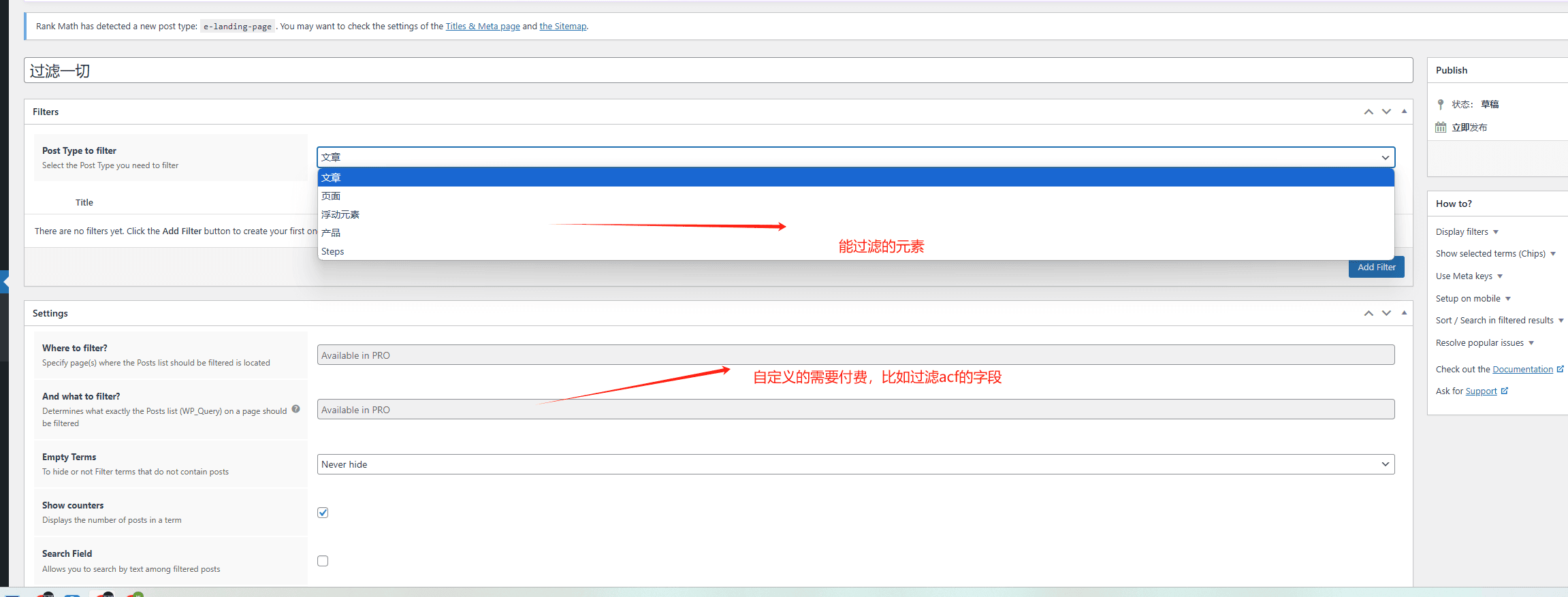Click the filter set title field 过滤一切

[718, 70]
